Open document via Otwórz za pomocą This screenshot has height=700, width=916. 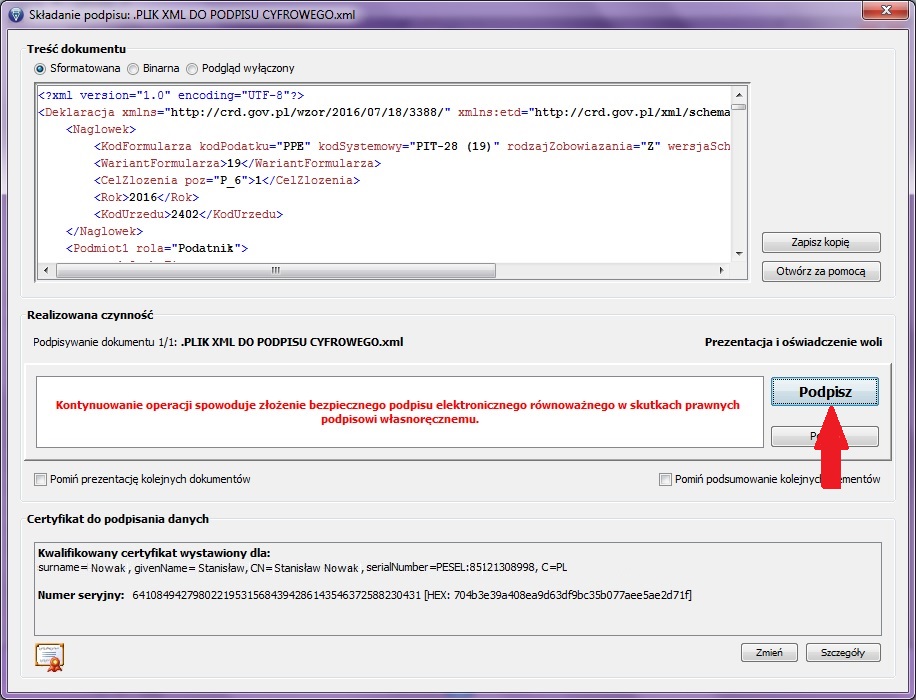(821, 271)
